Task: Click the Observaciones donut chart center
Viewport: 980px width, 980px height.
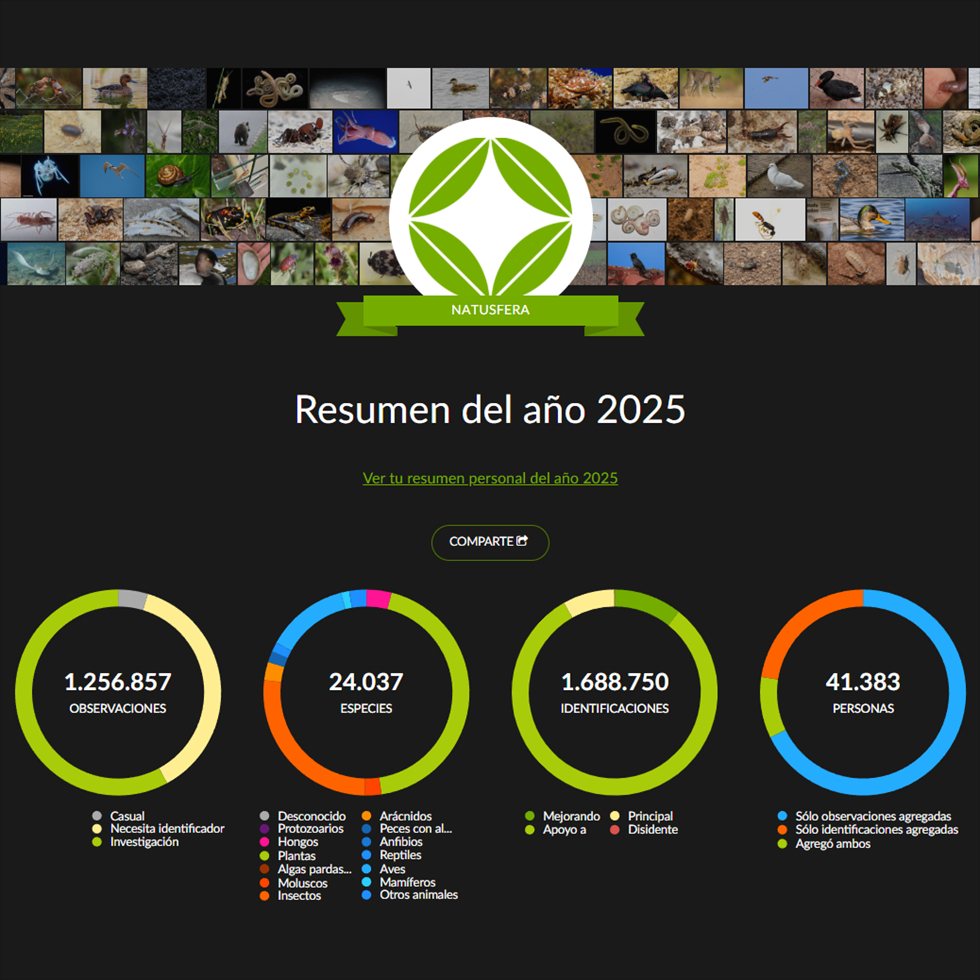Action: click(x=118, y=692)
